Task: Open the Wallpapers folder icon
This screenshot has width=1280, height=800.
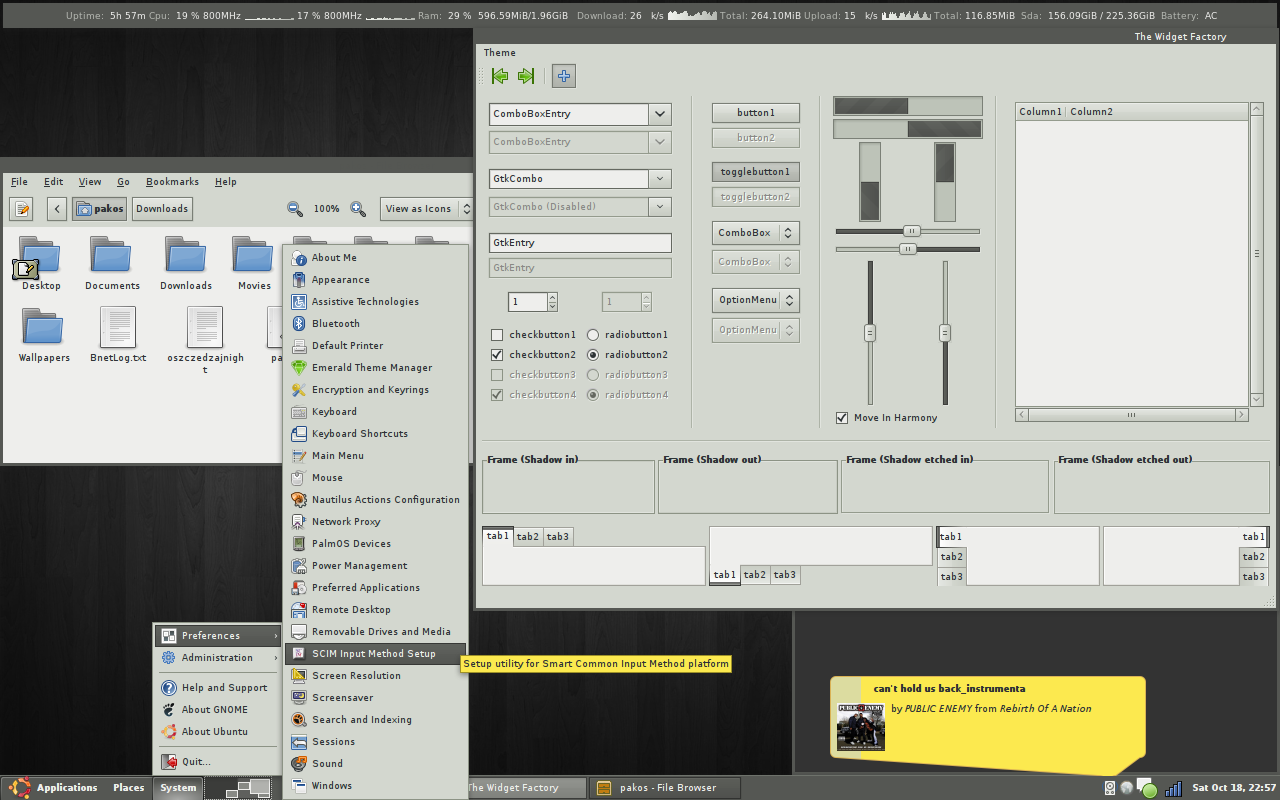Action: (44, 327)
